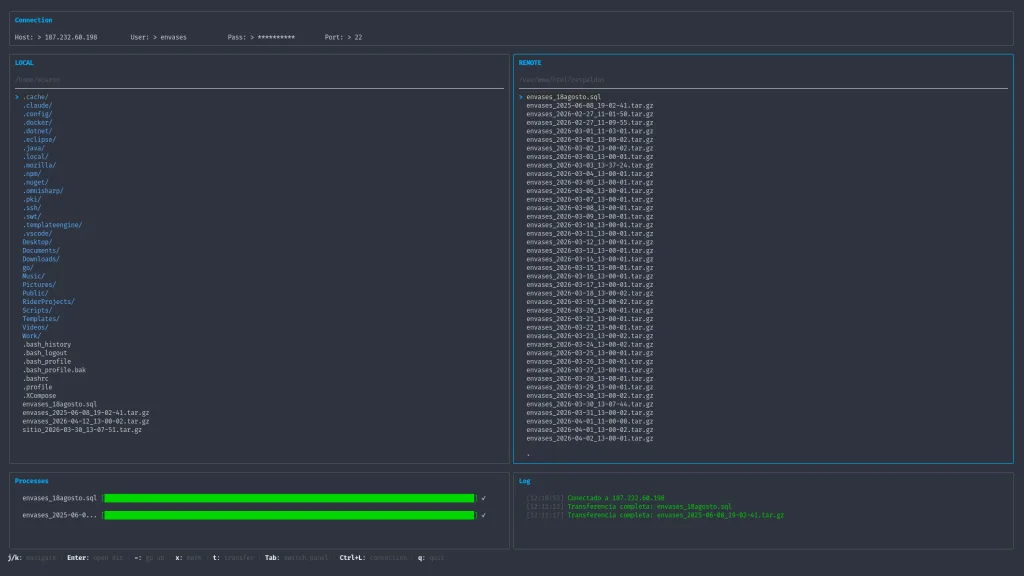This screenshot has width=1024, height=576.
Task: Click the checkmark beside envases_18agosto.sql progress
Action: pyautogui.click(x=483, y=498)
